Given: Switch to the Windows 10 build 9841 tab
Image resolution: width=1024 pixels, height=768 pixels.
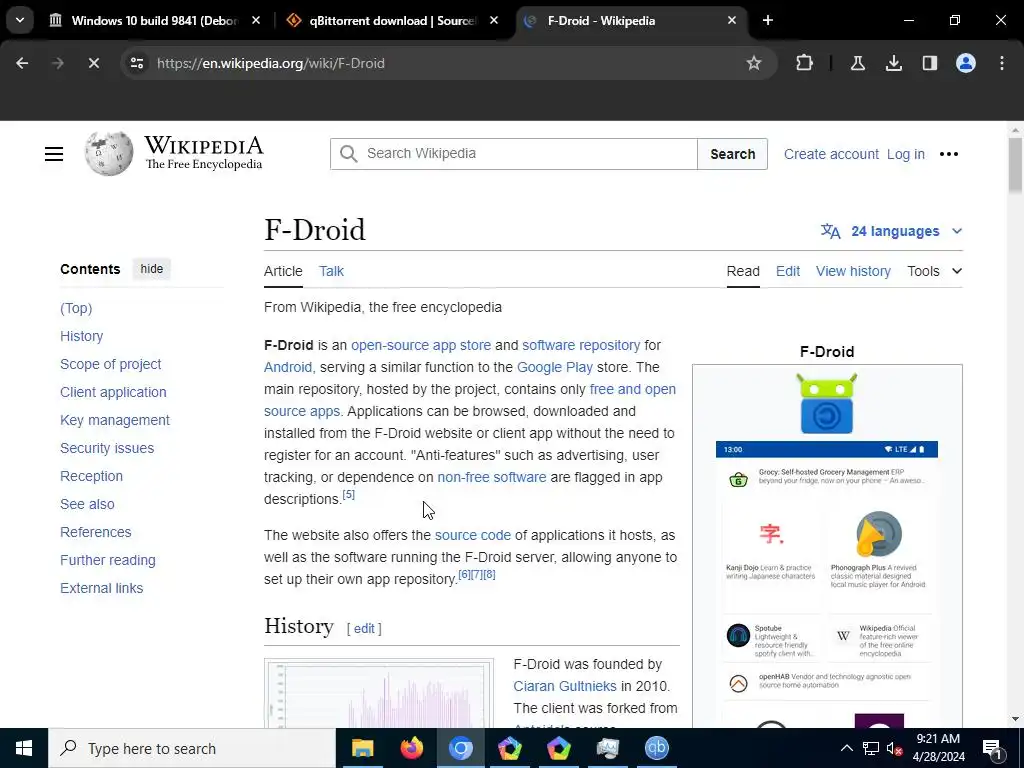Looking at the screenshot, I should tap(154, 21).
